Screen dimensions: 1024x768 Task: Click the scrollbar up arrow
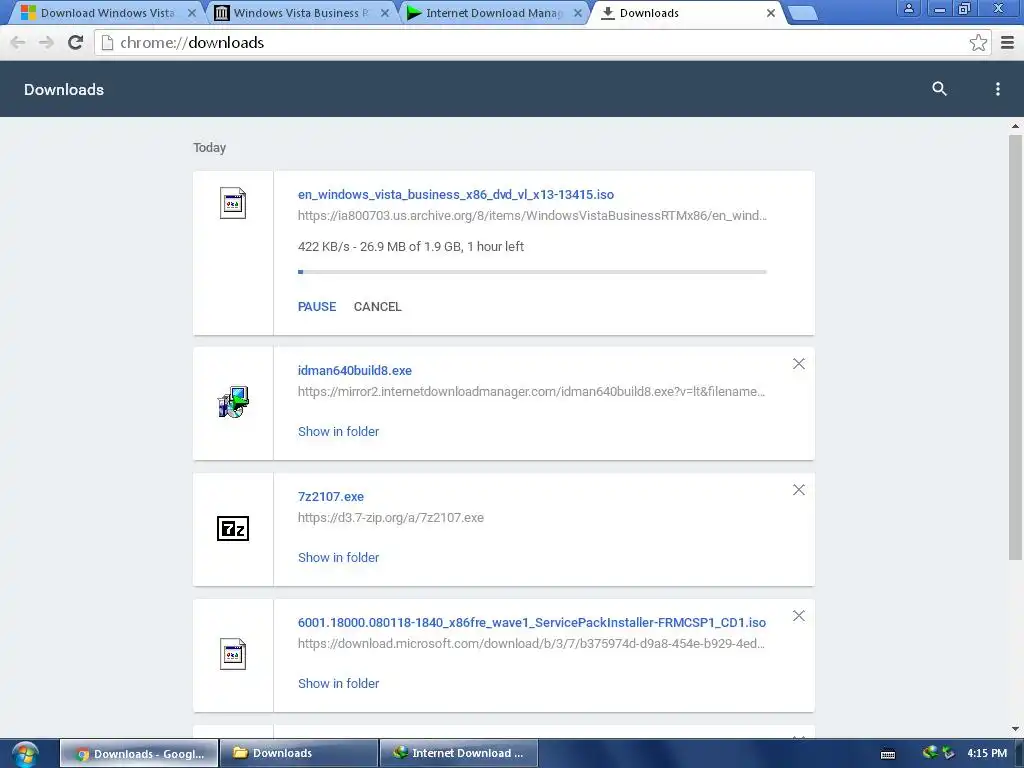[1015, 126]
